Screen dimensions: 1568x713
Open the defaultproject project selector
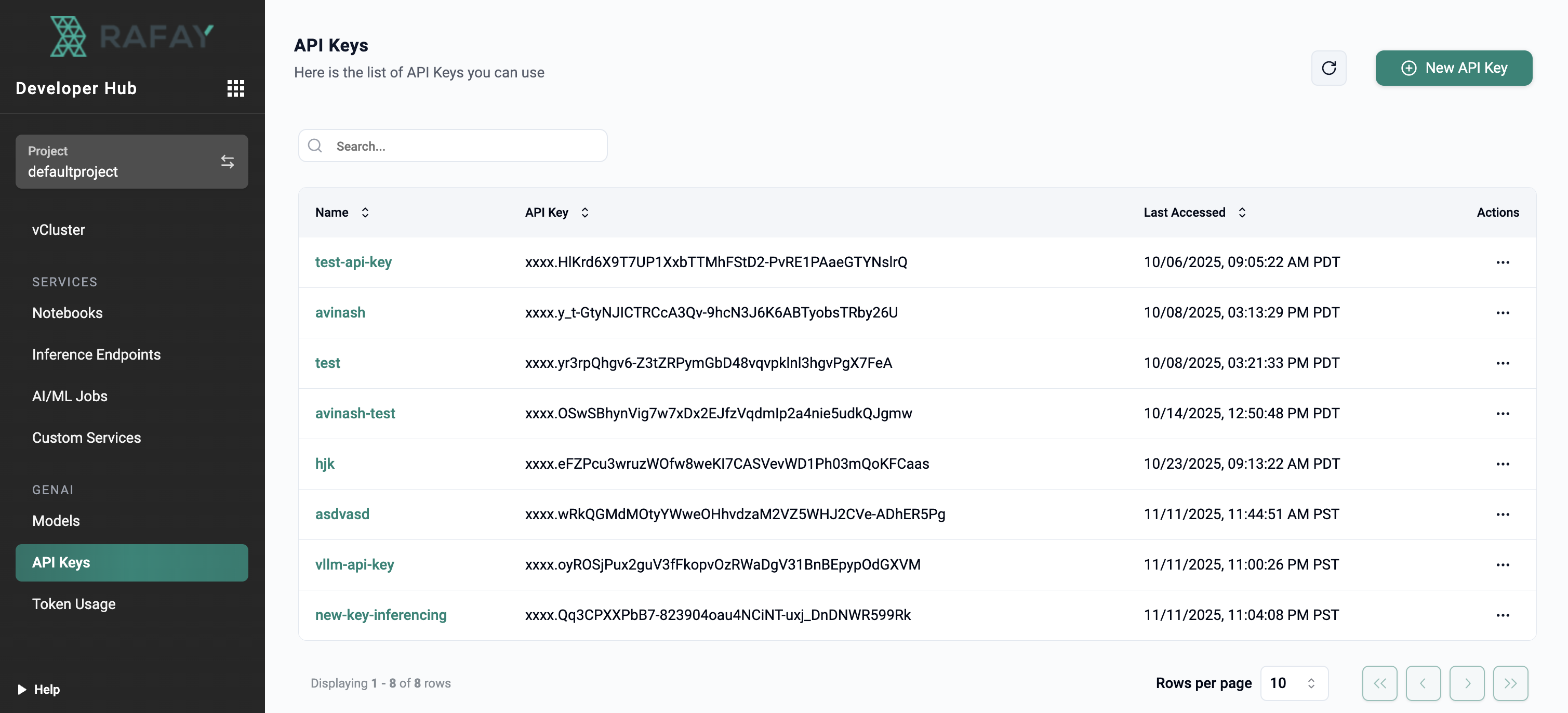131,161
